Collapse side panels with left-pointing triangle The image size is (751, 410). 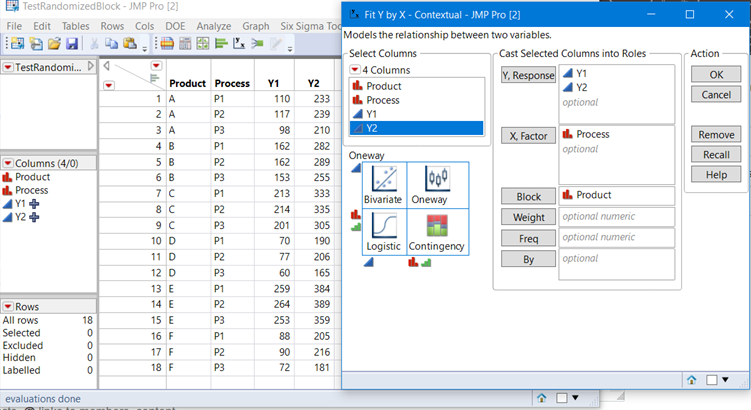tap(106, 66)
